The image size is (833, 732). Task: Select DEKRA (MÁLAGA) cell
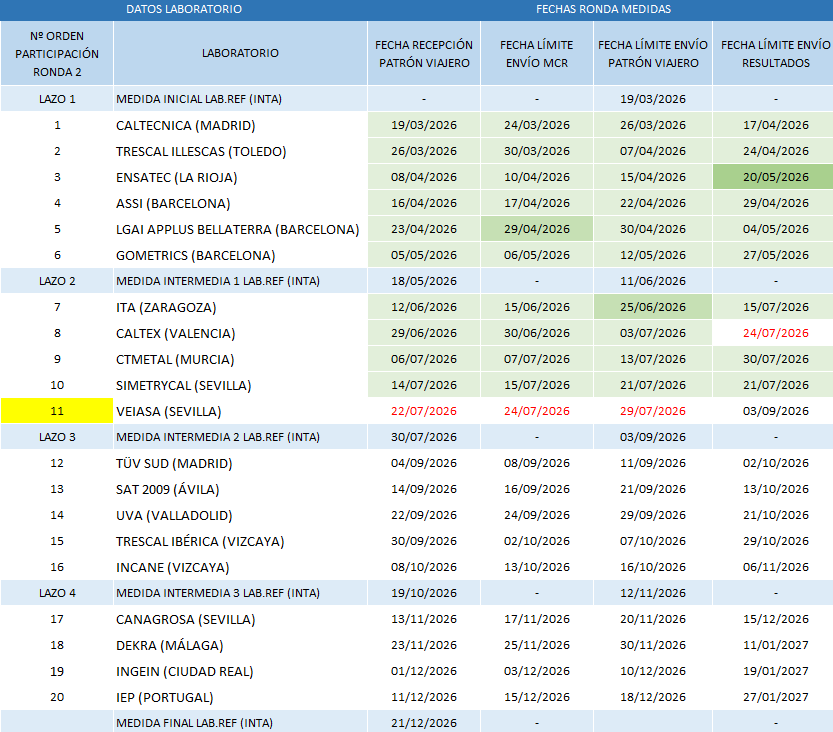(240, 645)
